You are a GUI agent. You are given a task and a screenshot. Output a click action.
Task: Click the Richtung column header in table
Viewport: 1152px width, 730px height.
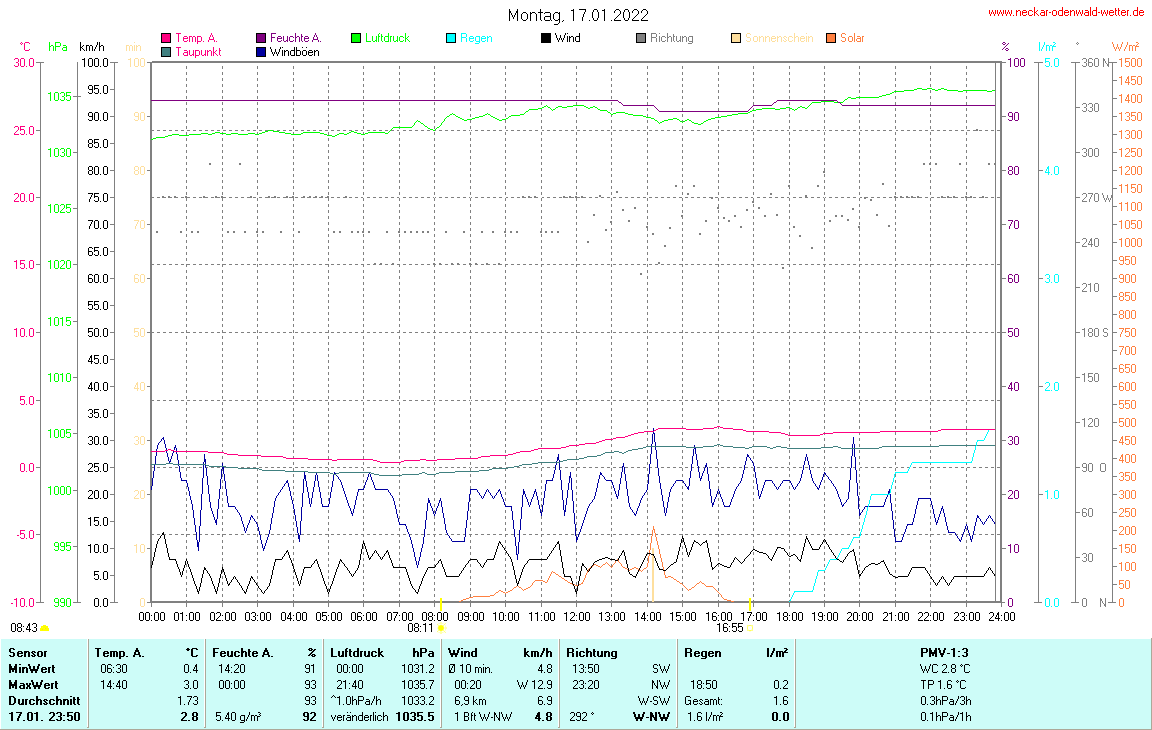(x=591, y=653)
